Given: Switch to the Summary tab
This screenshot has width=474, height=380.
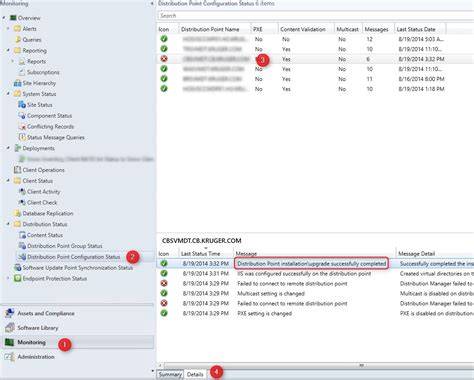Looking at the screenshot, I should click(170, 374).
